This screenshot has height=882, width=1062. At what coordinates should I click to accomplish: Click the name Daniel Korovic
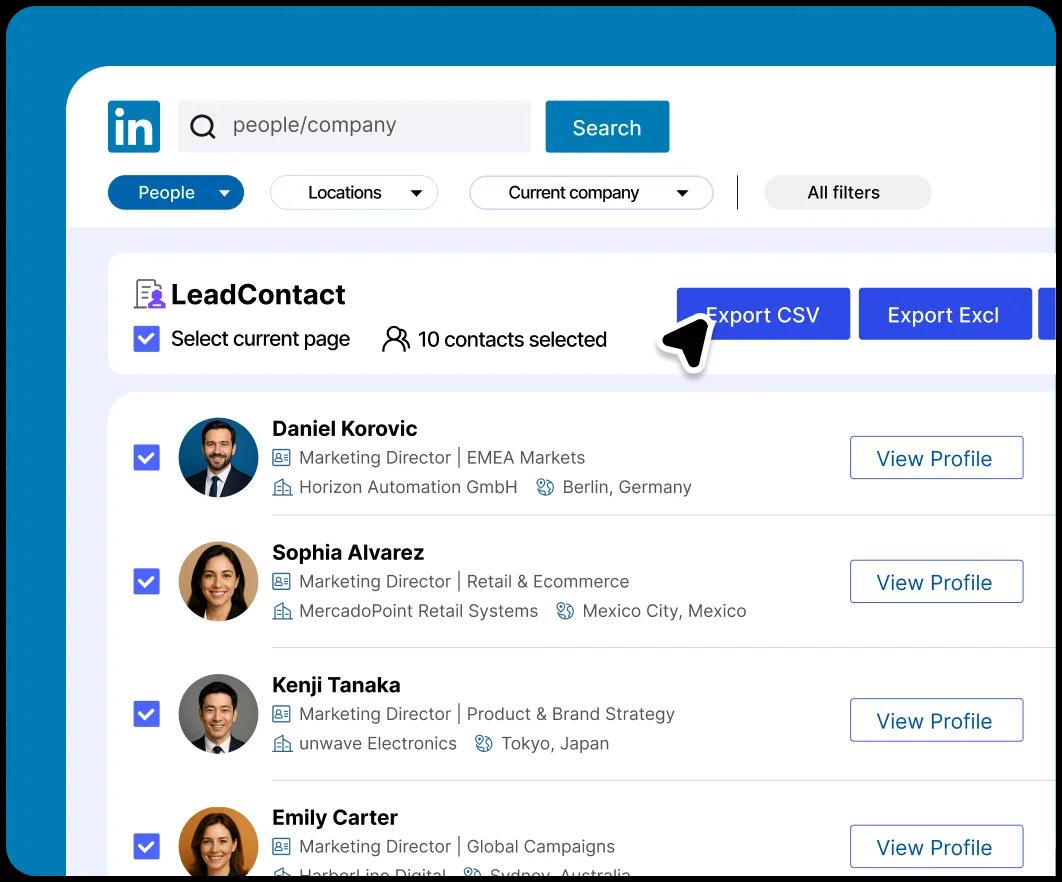click(345, 429)
